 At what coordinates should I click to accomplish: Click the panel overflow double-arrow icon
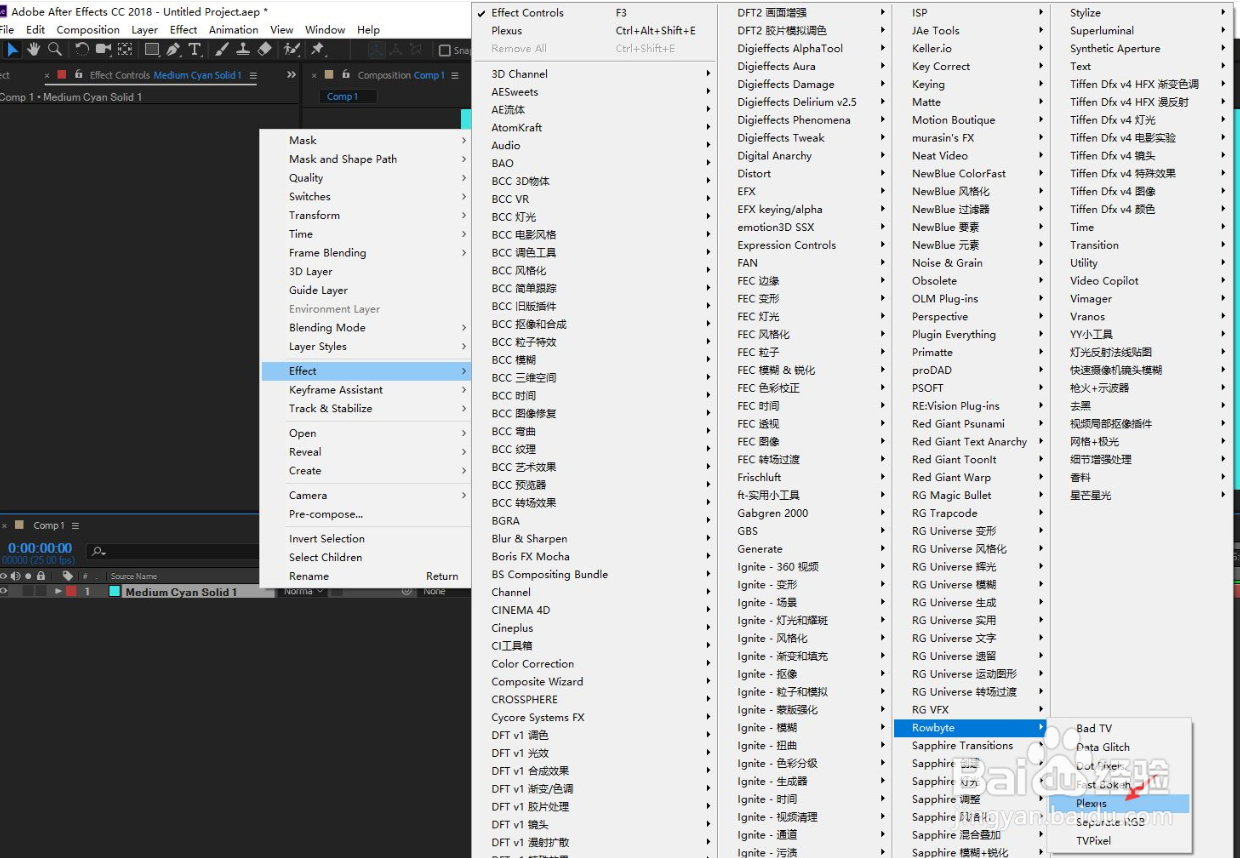click(x=292, y=75)
